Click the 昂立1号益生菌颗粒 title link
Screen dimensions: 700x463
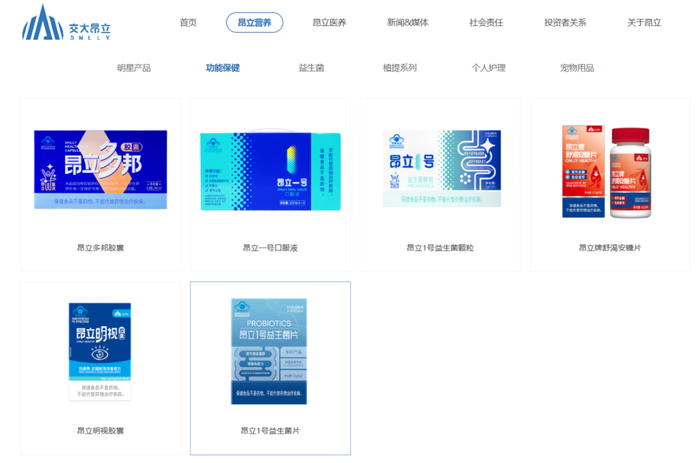pyautogui.click(x=440, y=248)
